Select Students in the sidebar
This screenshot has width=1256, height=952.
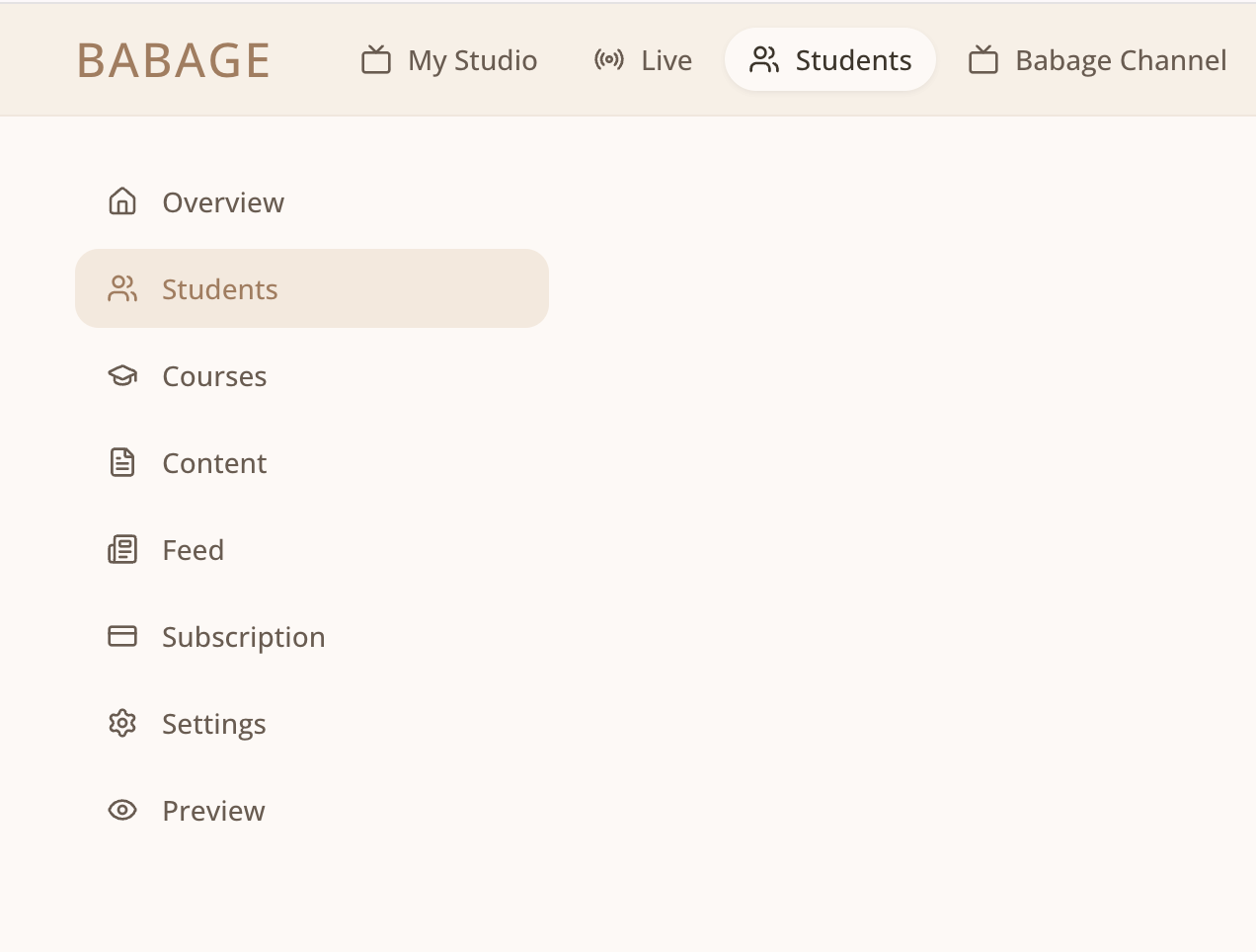click(x=312, y=288)
